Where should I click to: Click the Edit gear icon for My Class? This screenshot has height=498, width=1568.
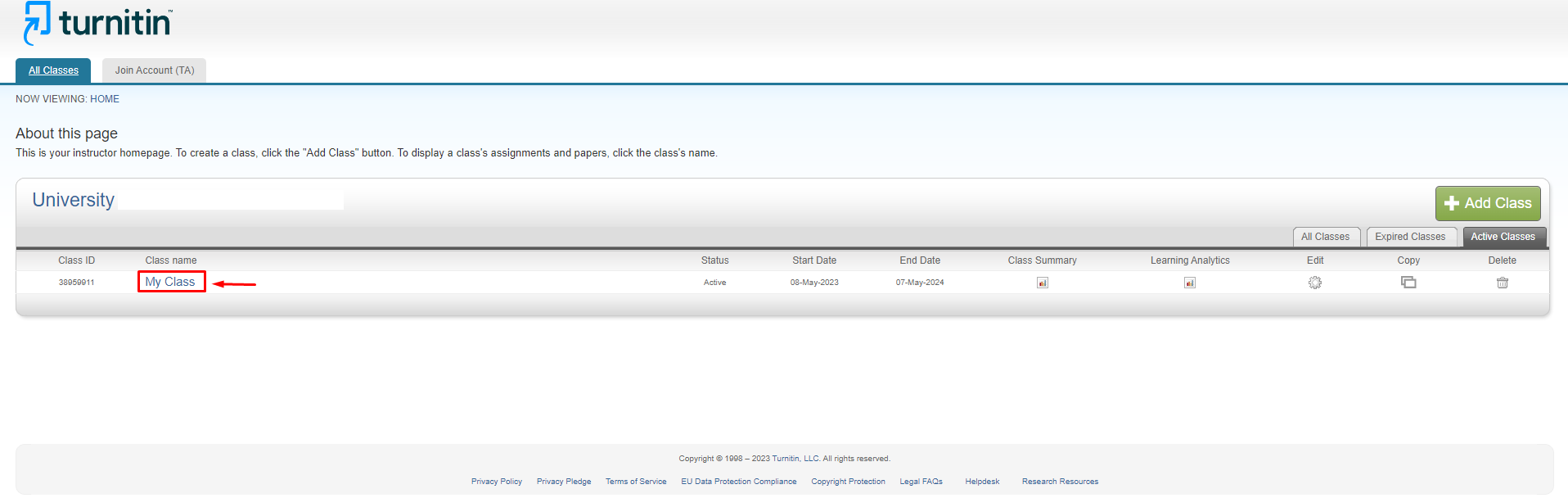point(1314,283)
